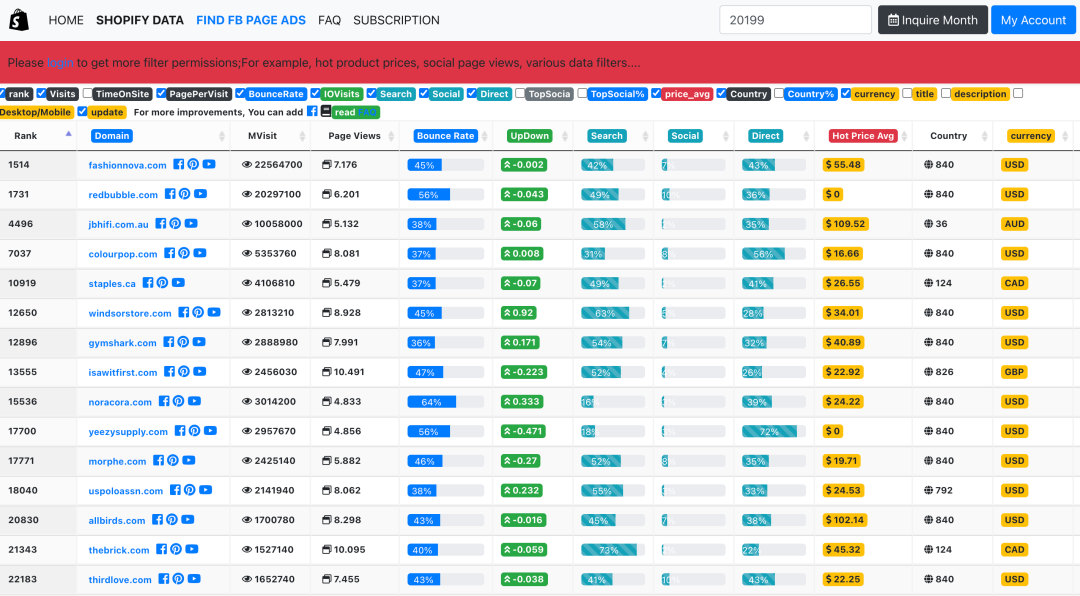This screenshot has height=596, width=1080.
Task: Sort by Domain column arrows
Action: tap(222, 136)
